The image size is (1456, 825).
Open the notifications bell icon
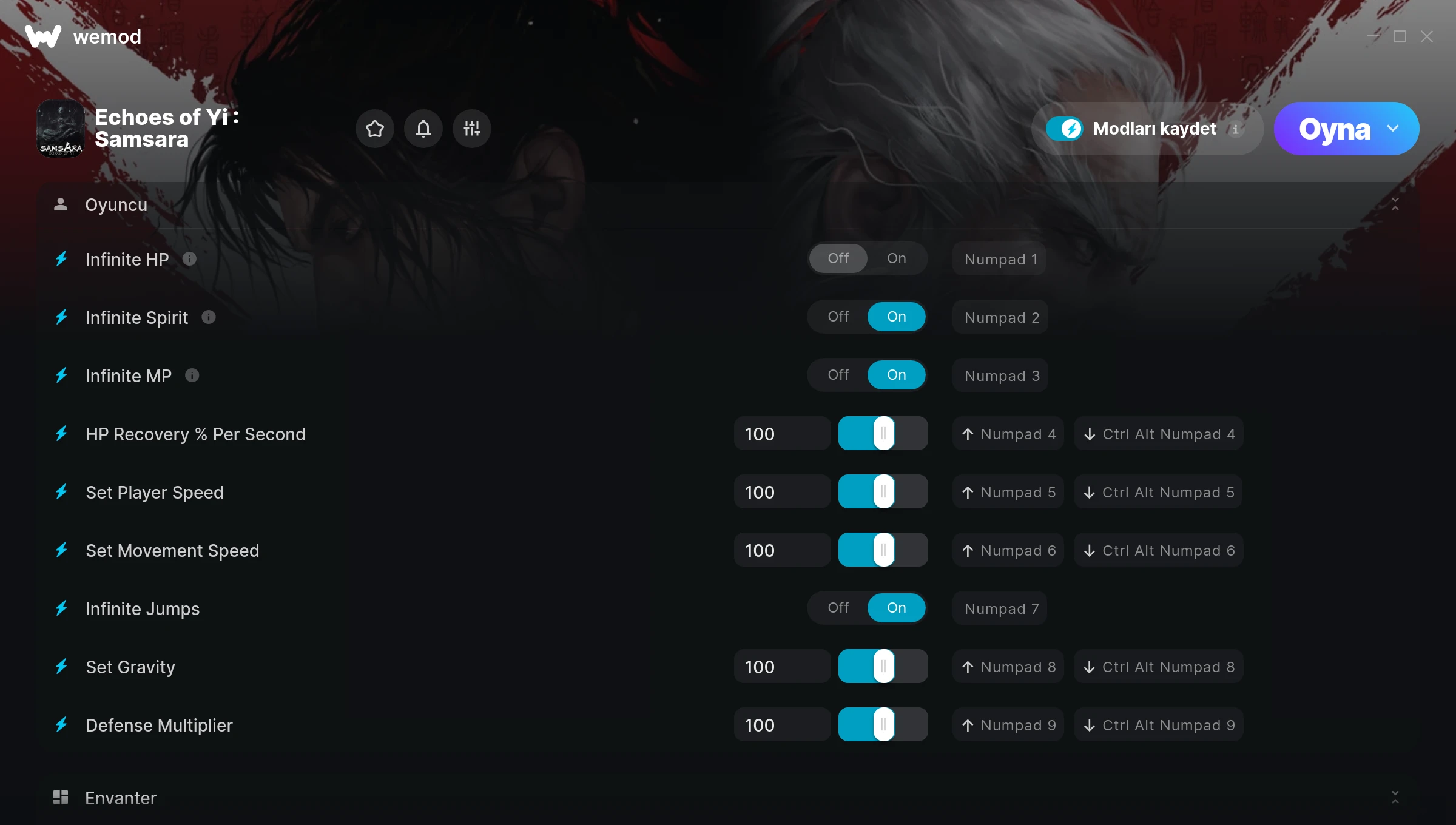[423, 129]
